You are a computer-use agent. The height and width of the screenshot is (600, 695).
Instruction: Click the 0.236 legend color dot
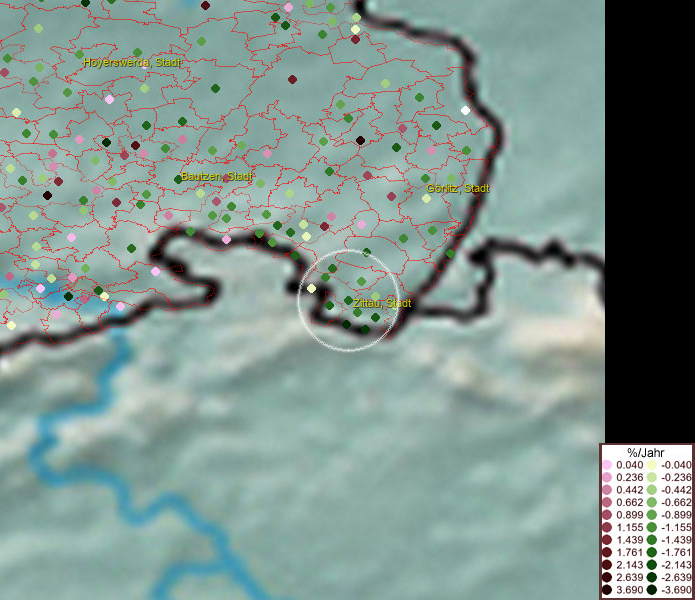click(606, 477)
